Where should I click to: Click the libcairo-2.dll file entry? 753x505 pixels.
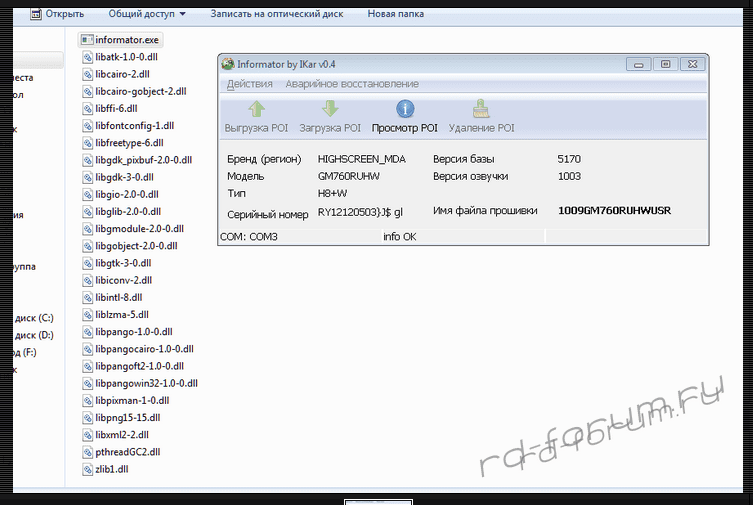[x=122, y=74]
